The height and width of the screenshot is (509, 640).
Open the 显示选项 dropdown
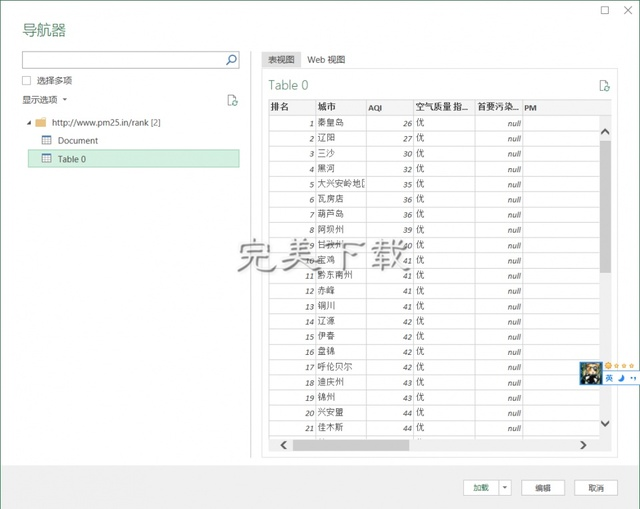click(44, 100)
